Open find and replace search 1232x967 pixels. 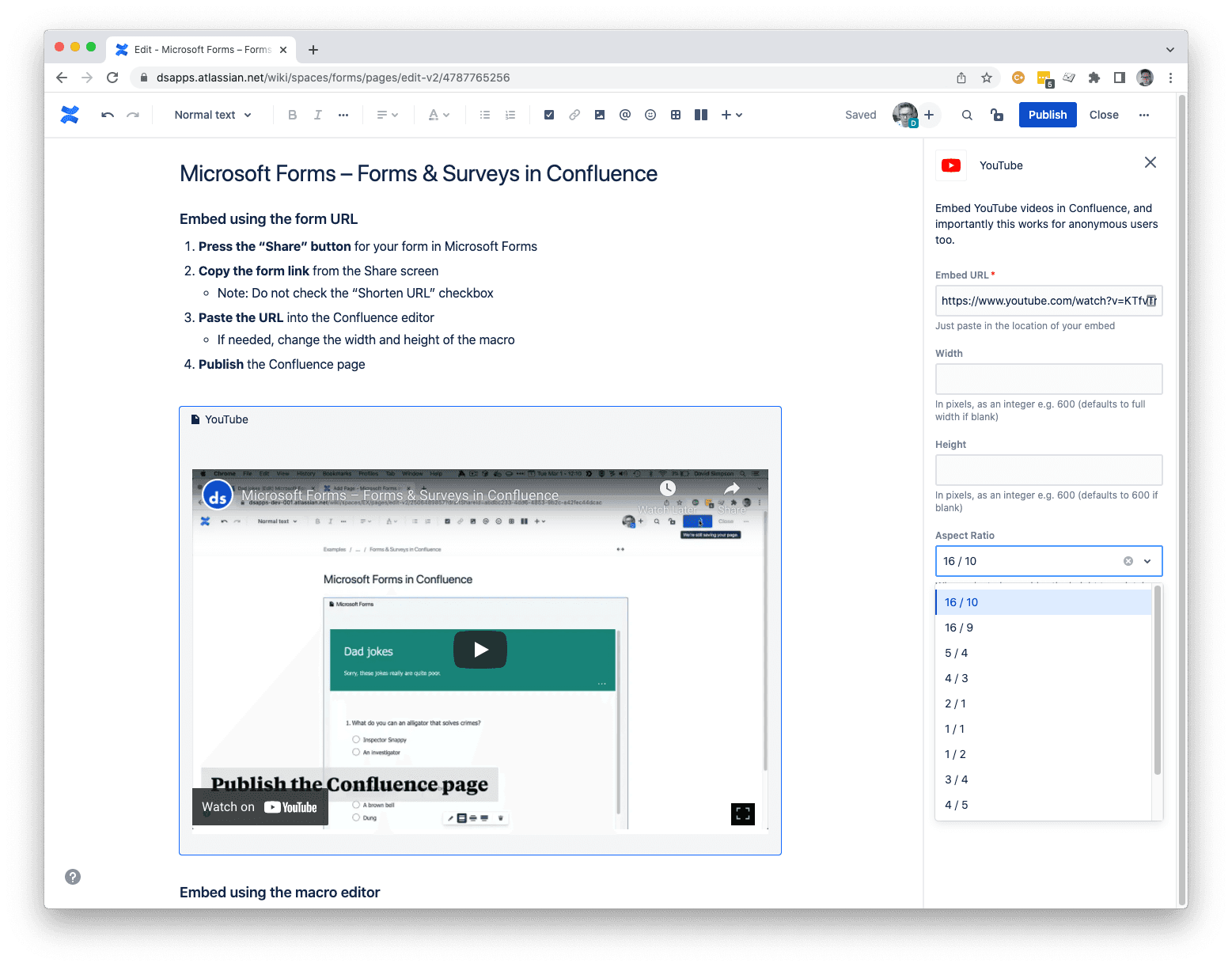point(967,115)
